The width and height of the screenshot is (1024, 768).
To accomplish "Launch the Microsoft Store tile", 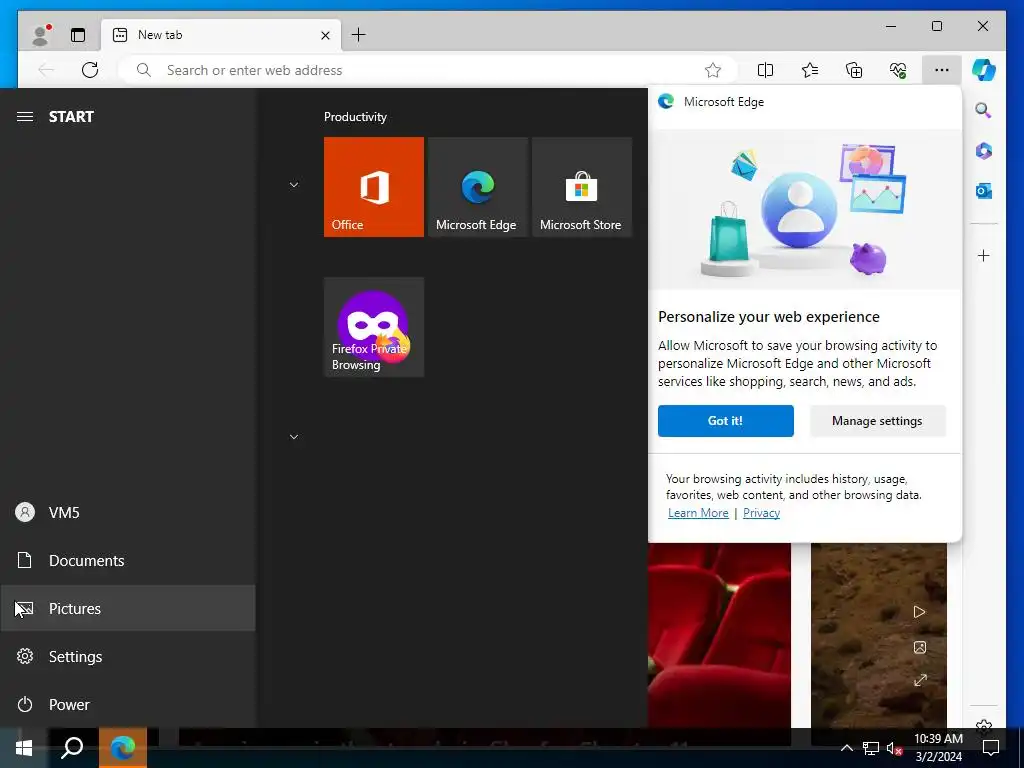I will coord(582,187).
